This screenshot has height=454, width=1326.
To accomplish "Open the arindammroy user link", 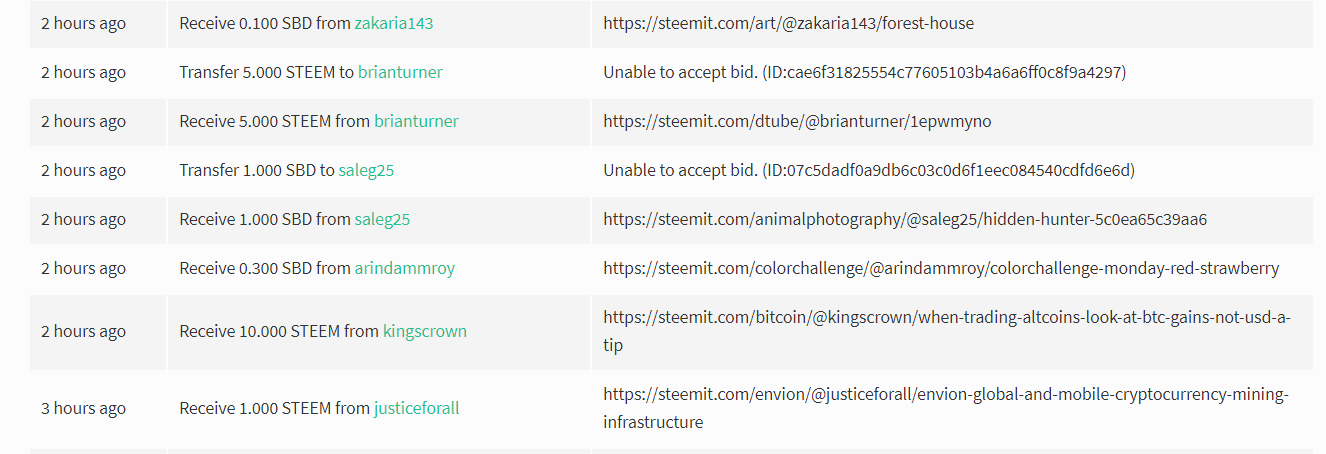I will coord(405,268).
